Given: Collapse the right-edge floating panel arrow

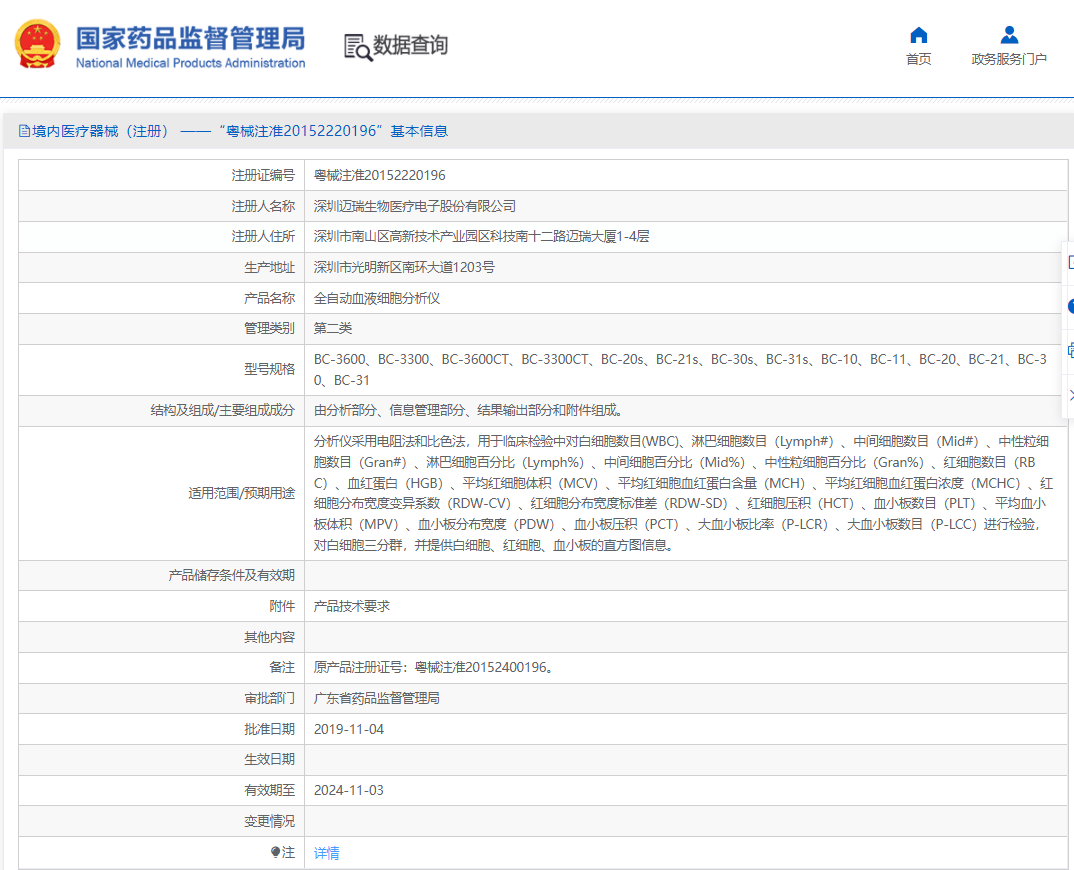Looking at the screenshot, I should [1070, 396].
